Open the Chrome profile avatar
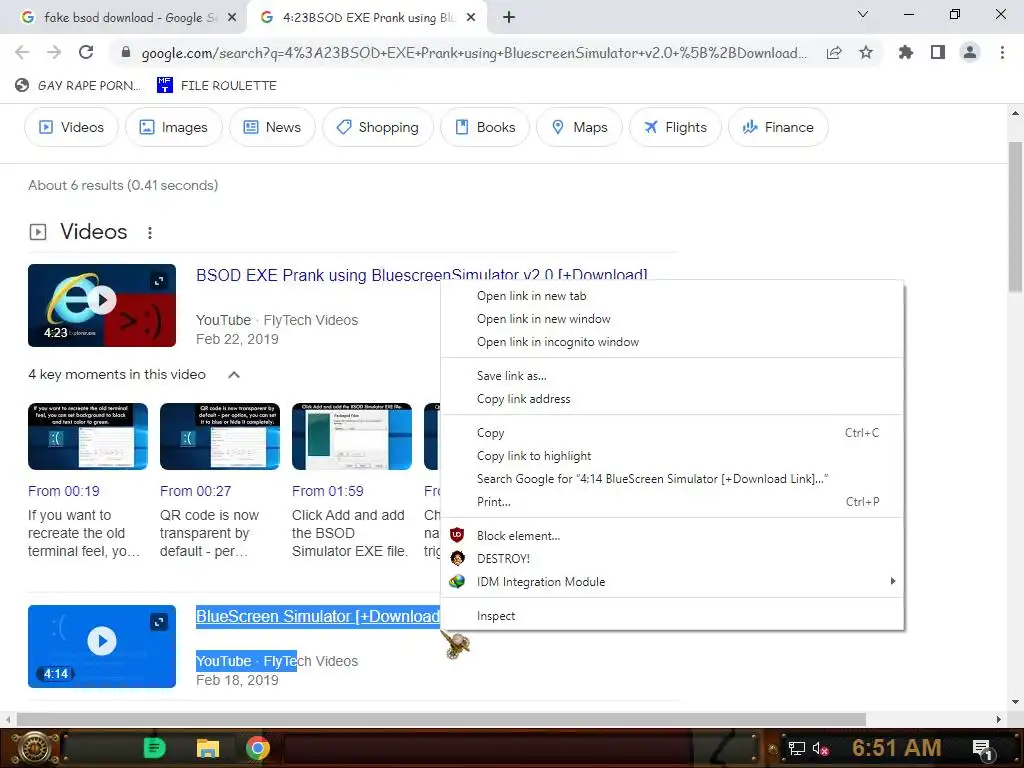This screenshot has width=1024, height=768. point(970,52)
